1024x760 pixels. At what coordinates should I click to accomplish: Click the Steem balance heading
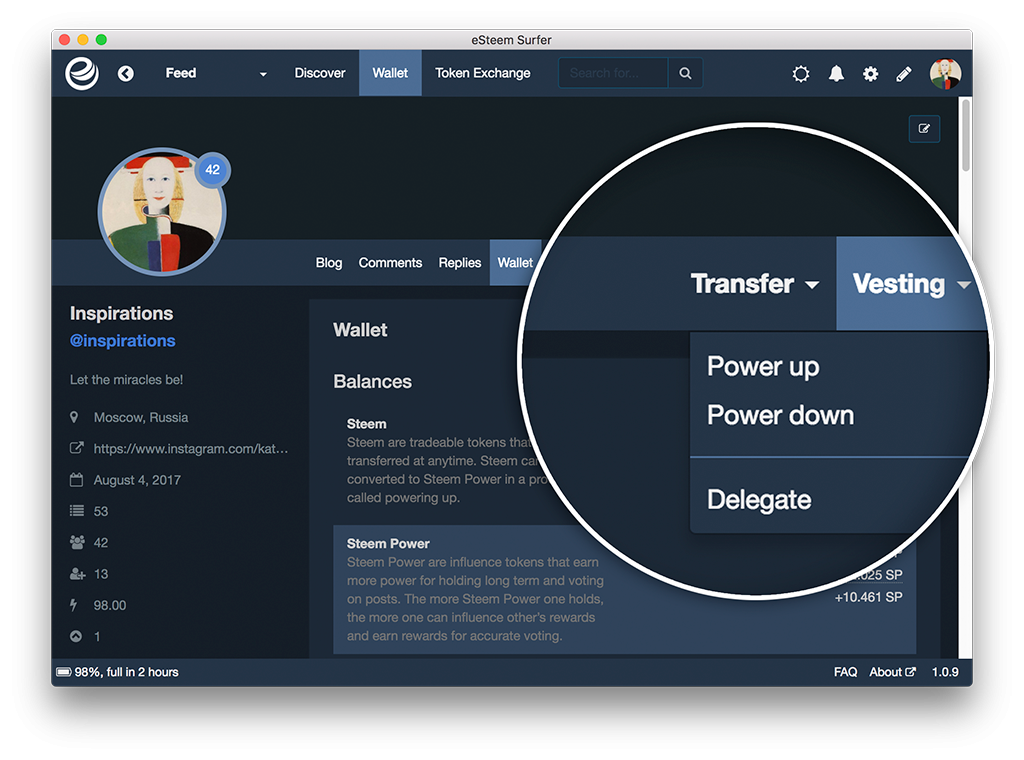tap(366, 424)
